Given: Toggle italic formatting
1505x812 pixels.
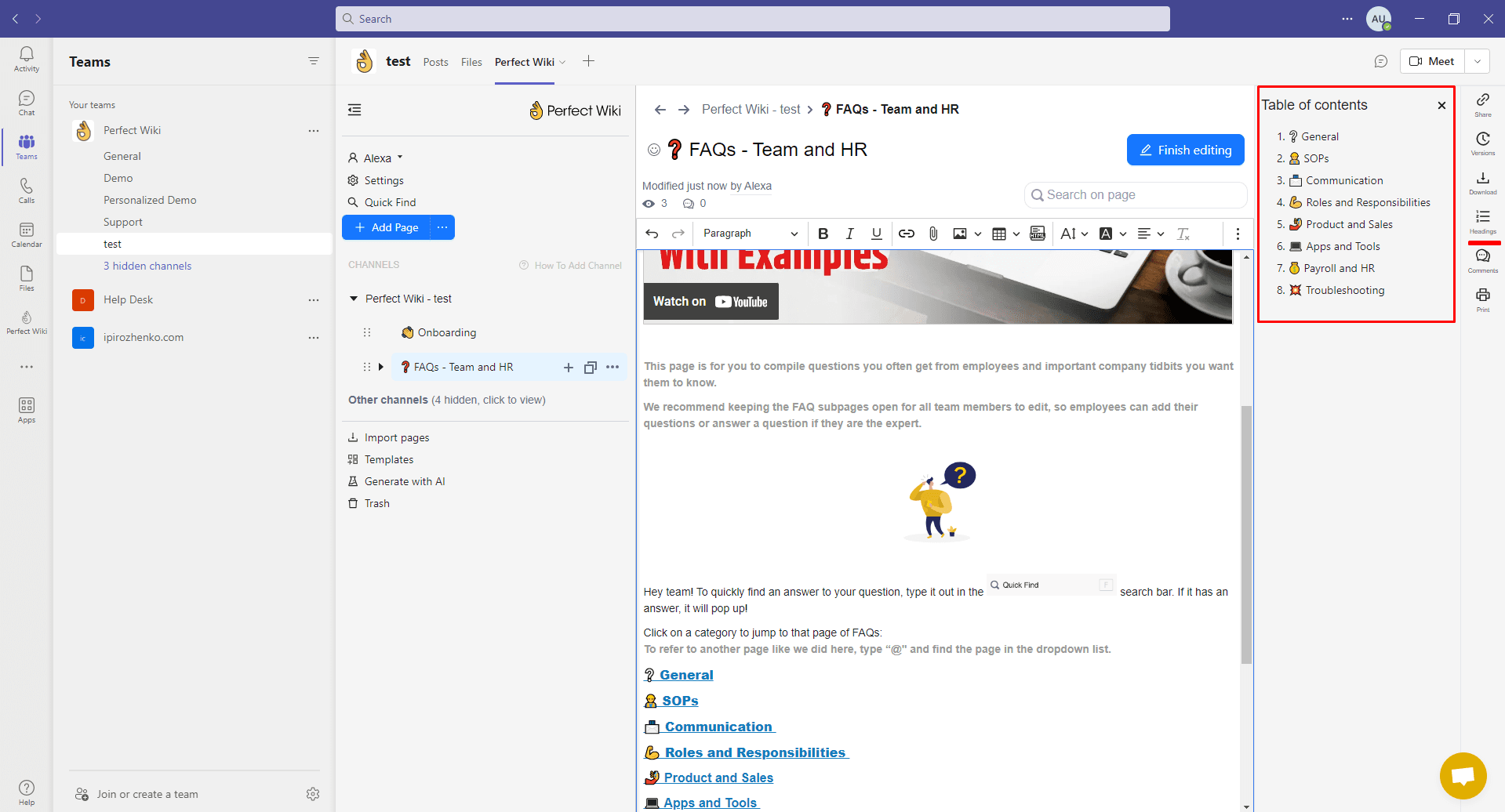Looking at the screenshot, I should [x=849, y=234].
